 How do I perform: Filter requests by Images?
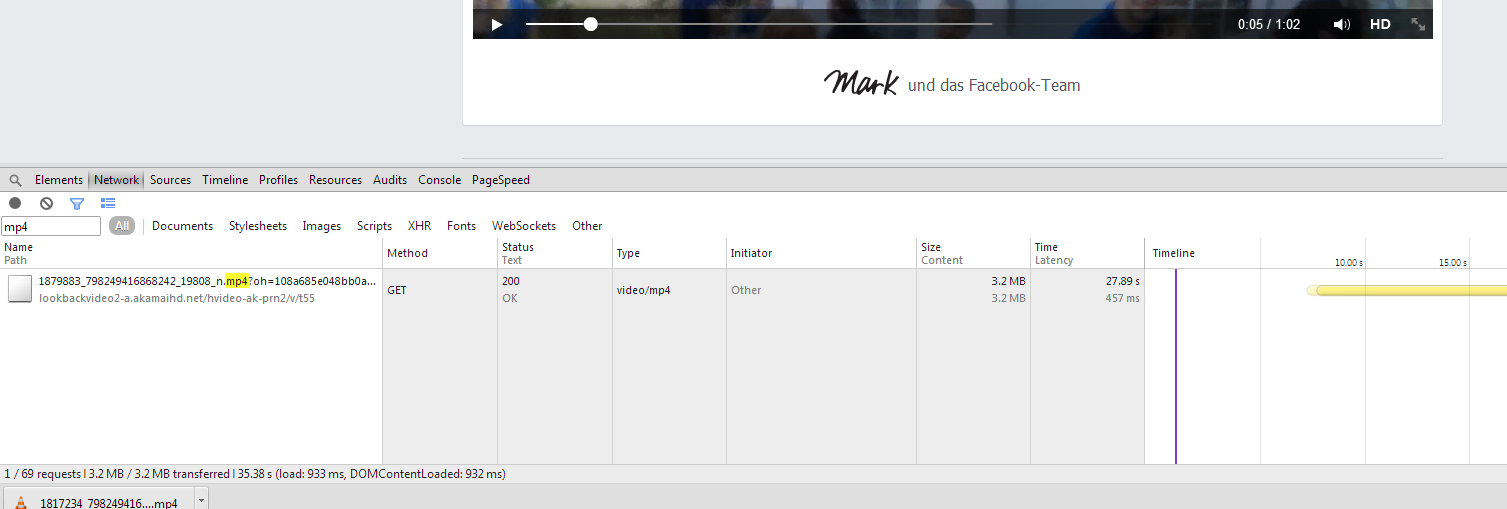(322, 226)
